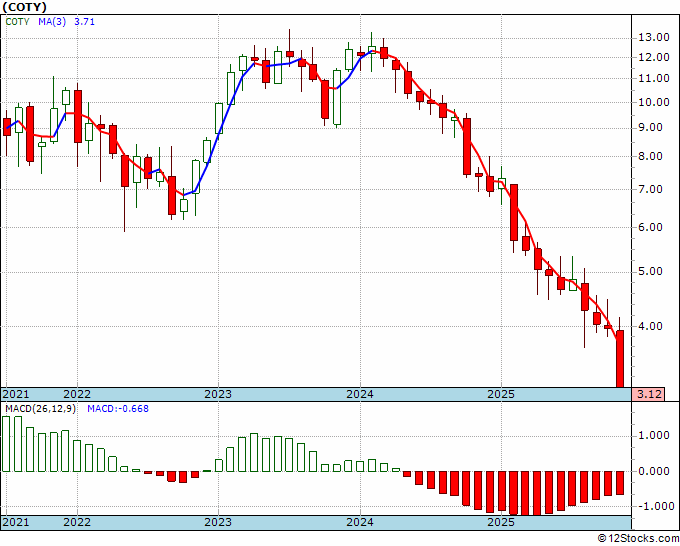Select the 2025 marker on price timeline
The width and height of the screenshot is (680, 546).
[x=501, y=394]
